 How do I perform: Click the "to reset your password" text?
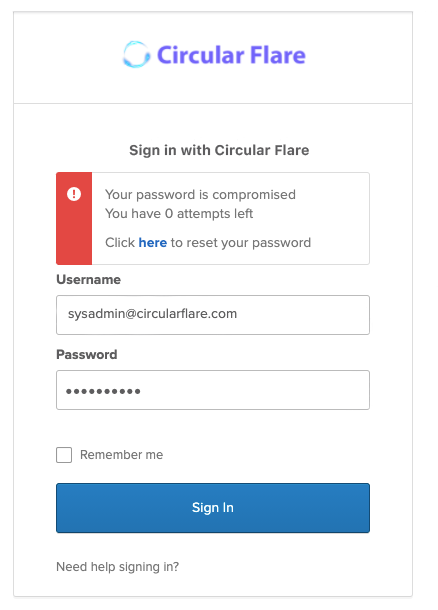[x=241, y=243]
